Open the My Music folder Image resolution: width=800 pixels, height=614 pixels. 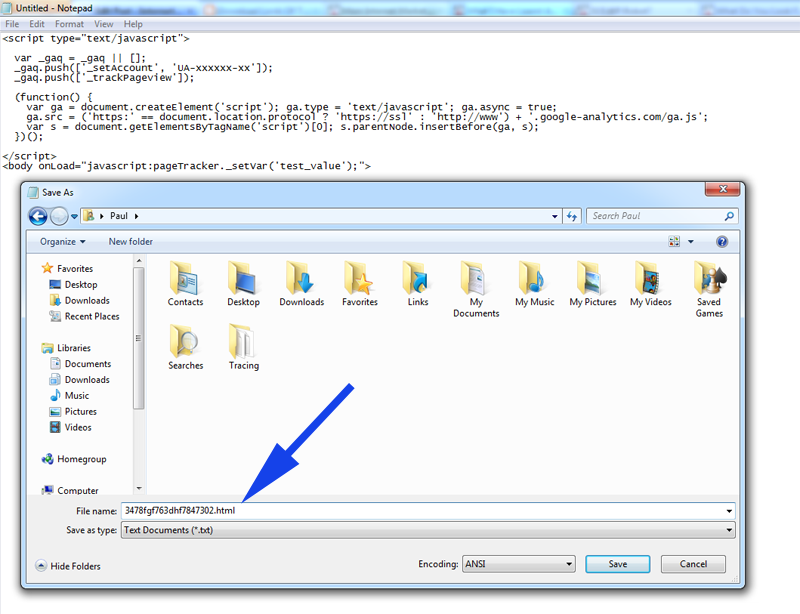click(534, 284)
